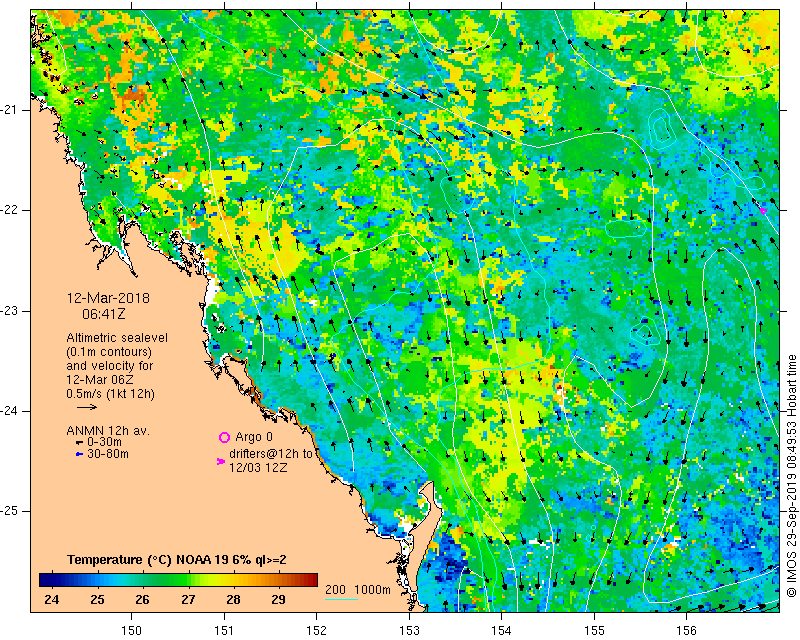Click the 'Argo 0' legend label
Viewport: 800px width, 640px height.
coord(254,437)
